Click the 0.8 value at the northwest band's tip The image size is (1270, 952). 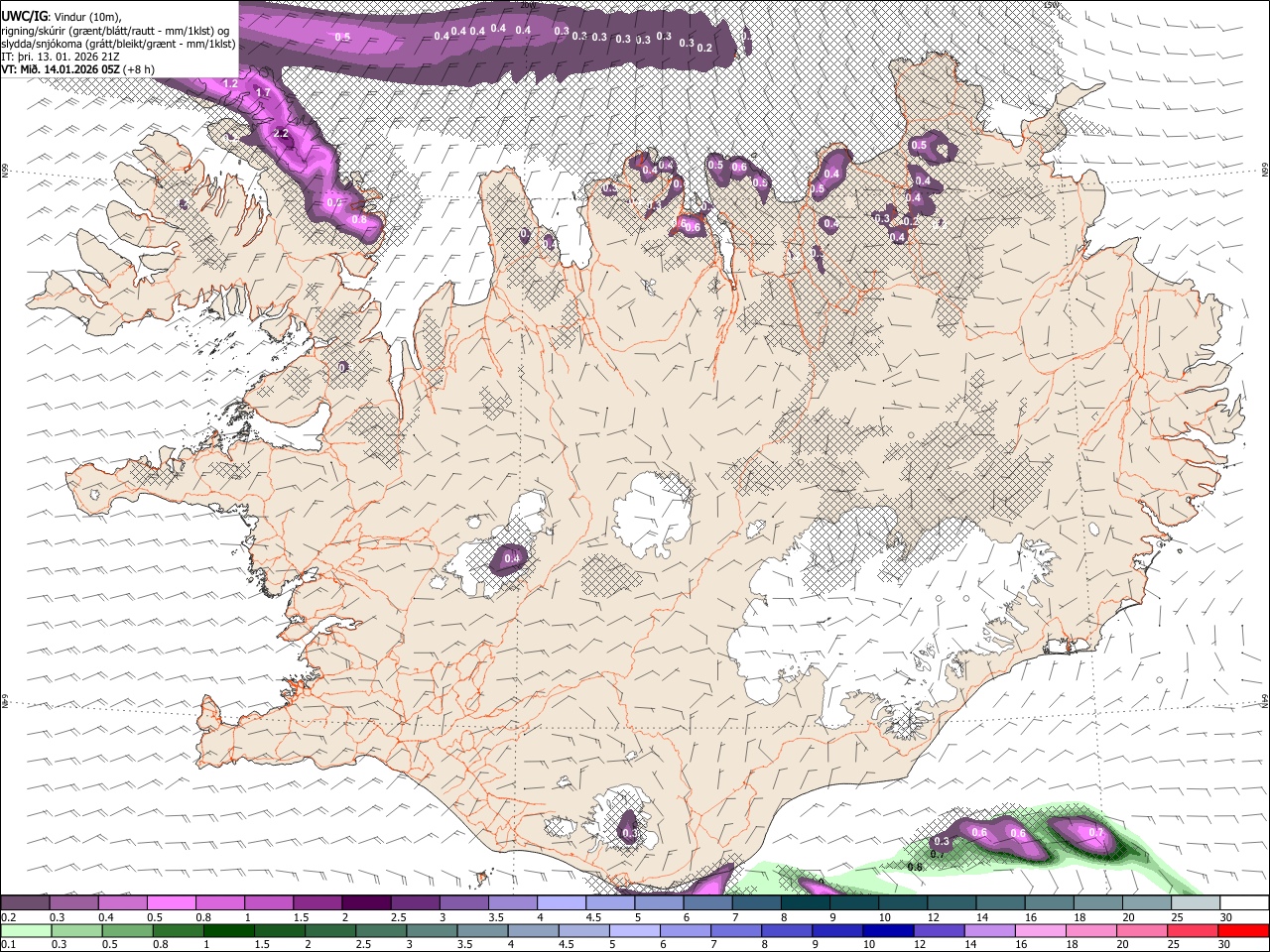[x=359, y=219]
